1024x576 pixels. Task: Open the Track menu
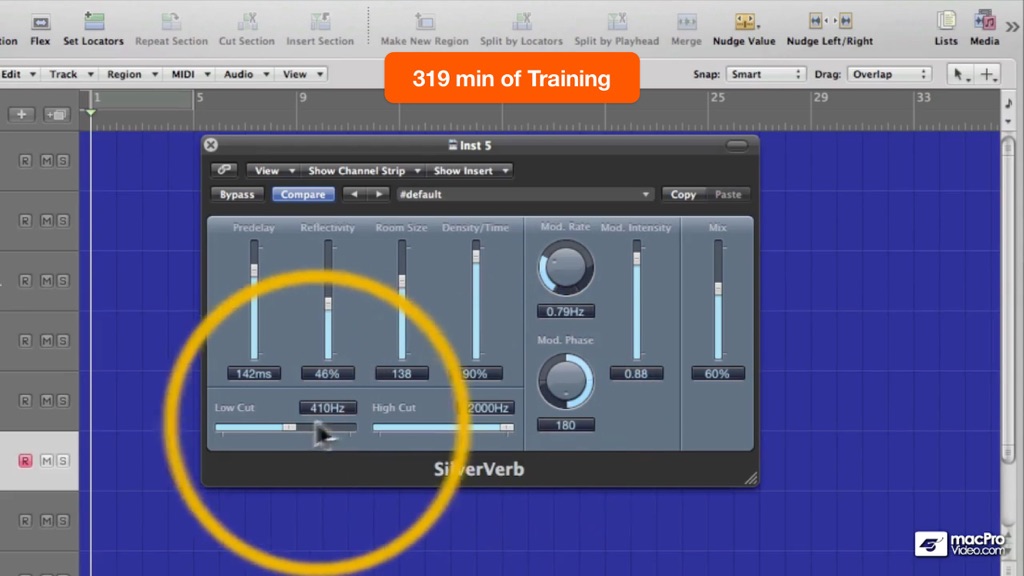pos(71,74)
